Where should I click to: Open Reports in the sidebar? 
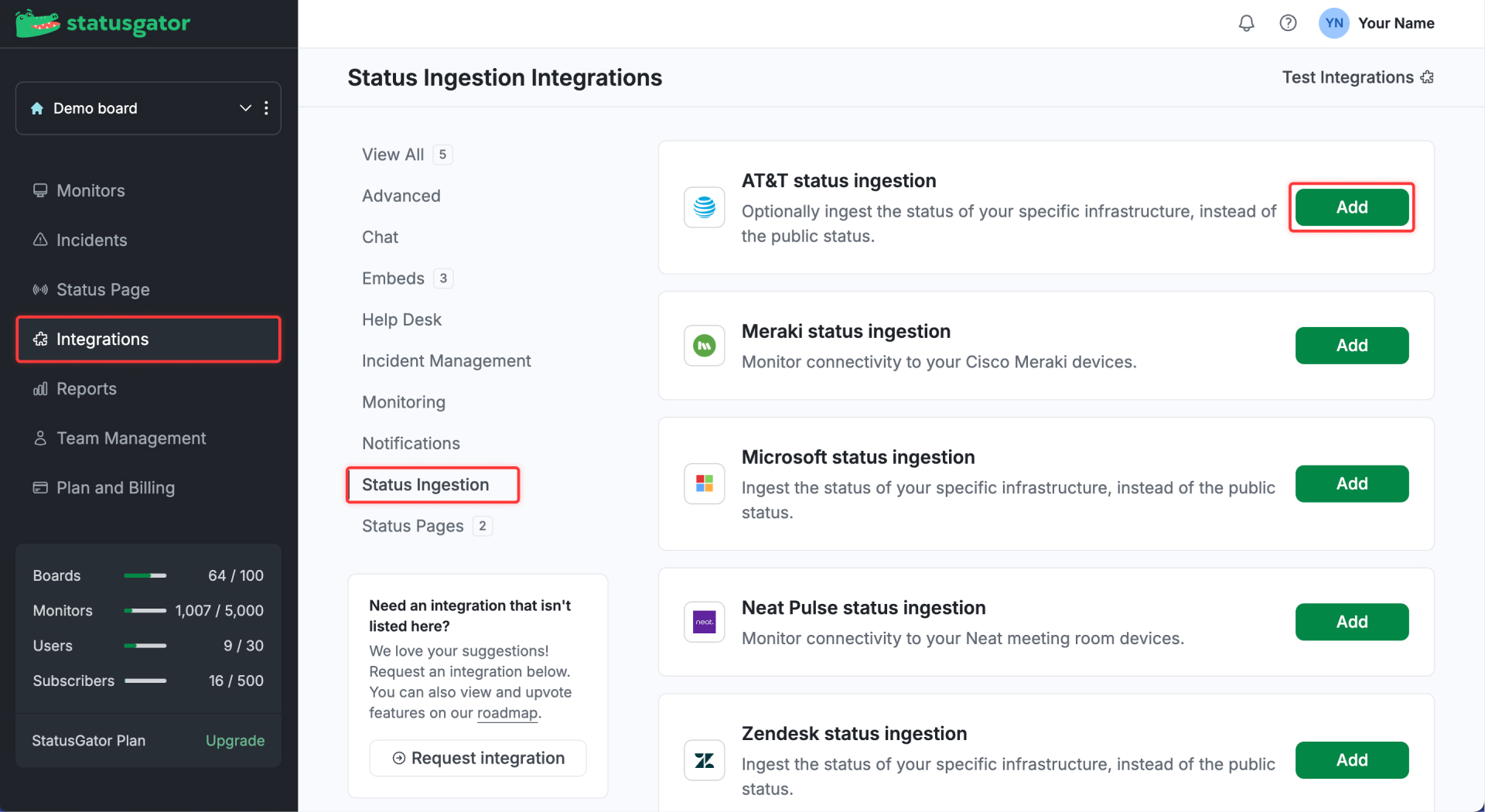point(148,388)
